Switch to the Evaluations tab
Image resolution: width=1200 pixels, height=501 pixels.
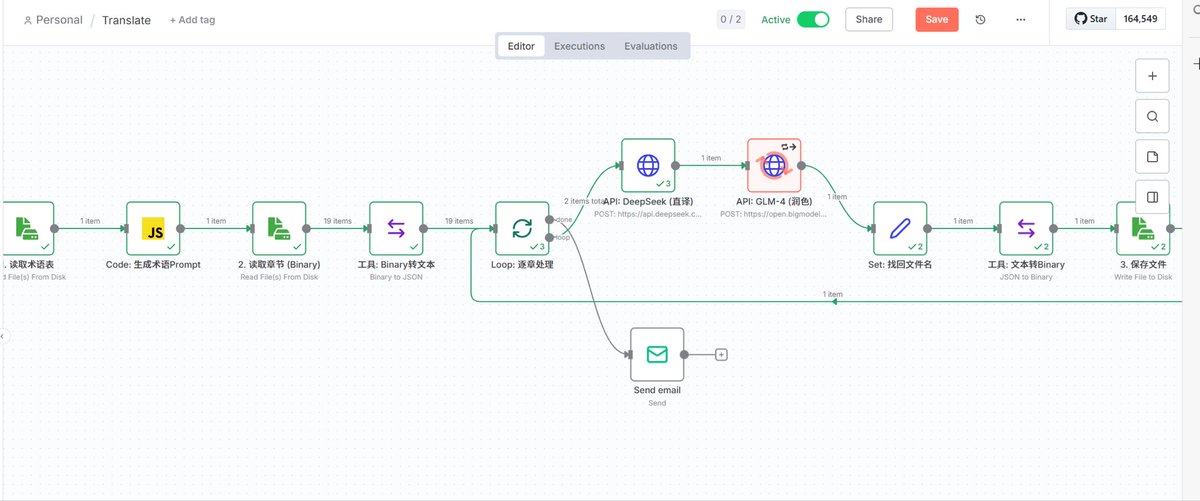point(650,46)
